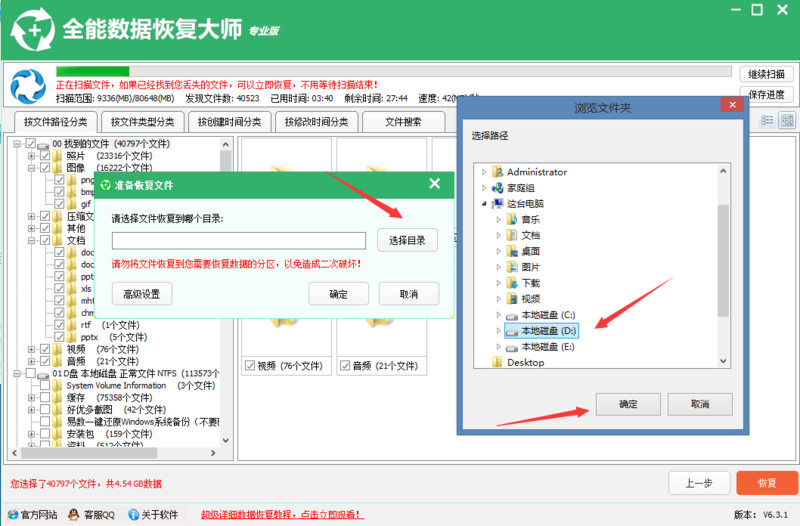Choose 视频 folder in browse dialog
The height and width of the screenshot is (526, 800).
[523, 298]
